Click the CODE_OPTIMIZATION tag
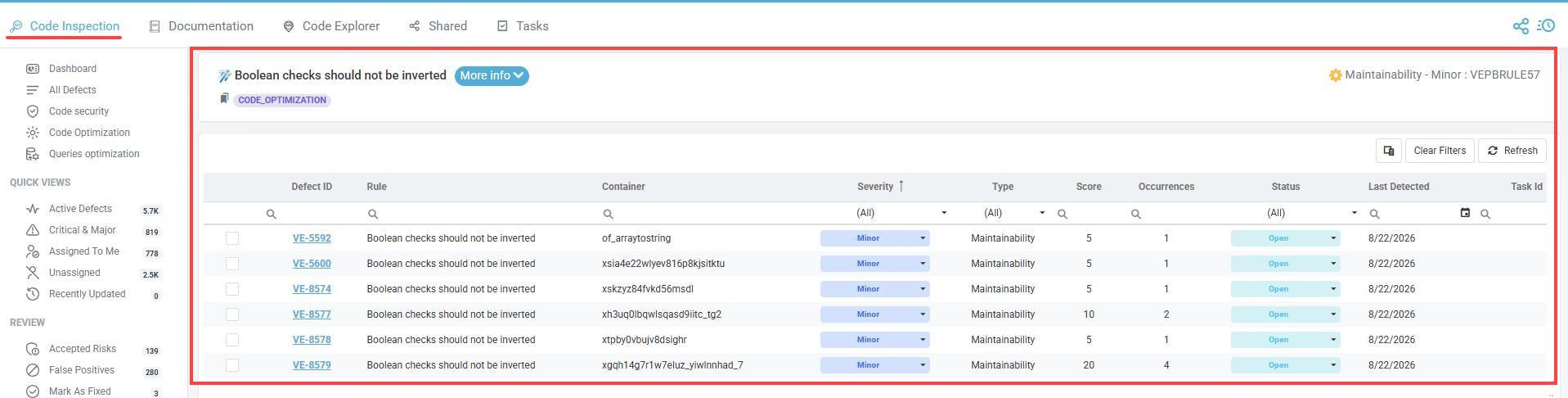This screenshot has height=398, width=1568. point(282,100)
